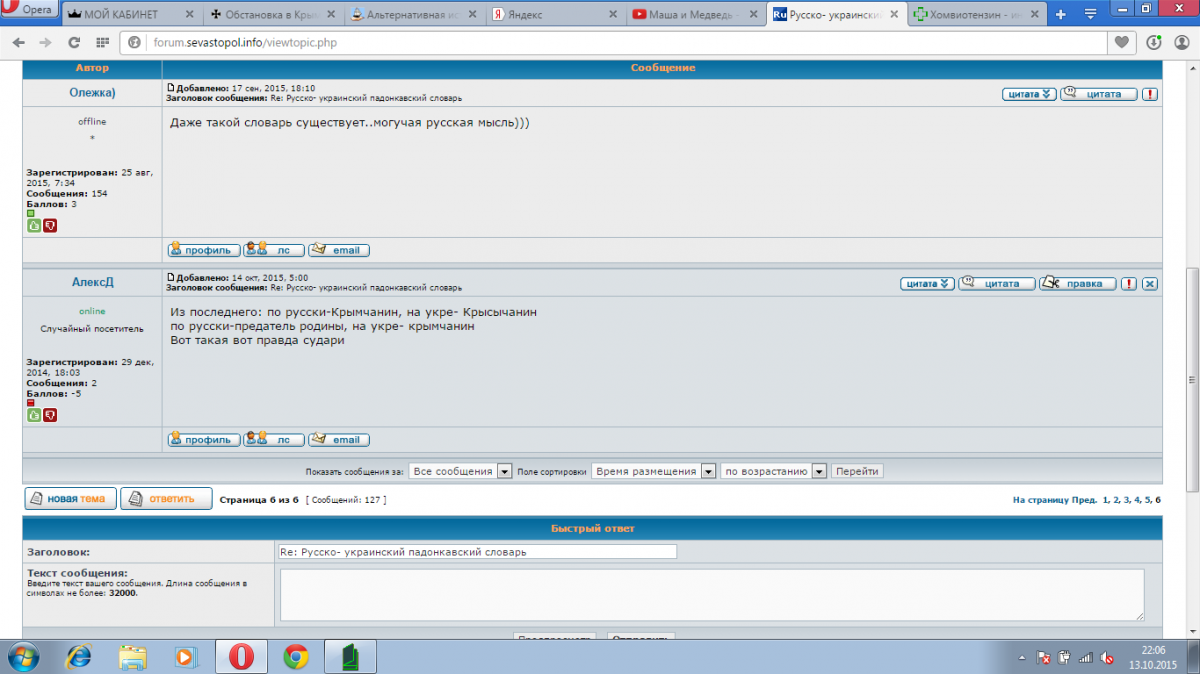Screen dimensions: 1200x674
Task: Open Google Chrome from taskbar
Action: [x=295, y=657]
